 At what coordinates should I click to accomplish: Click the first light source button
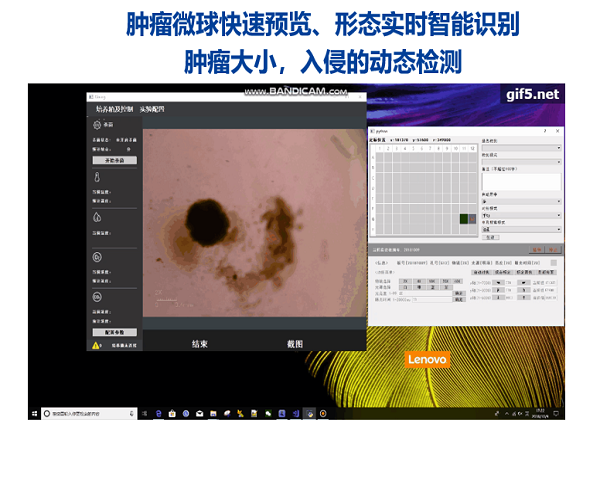pos(405,287)
